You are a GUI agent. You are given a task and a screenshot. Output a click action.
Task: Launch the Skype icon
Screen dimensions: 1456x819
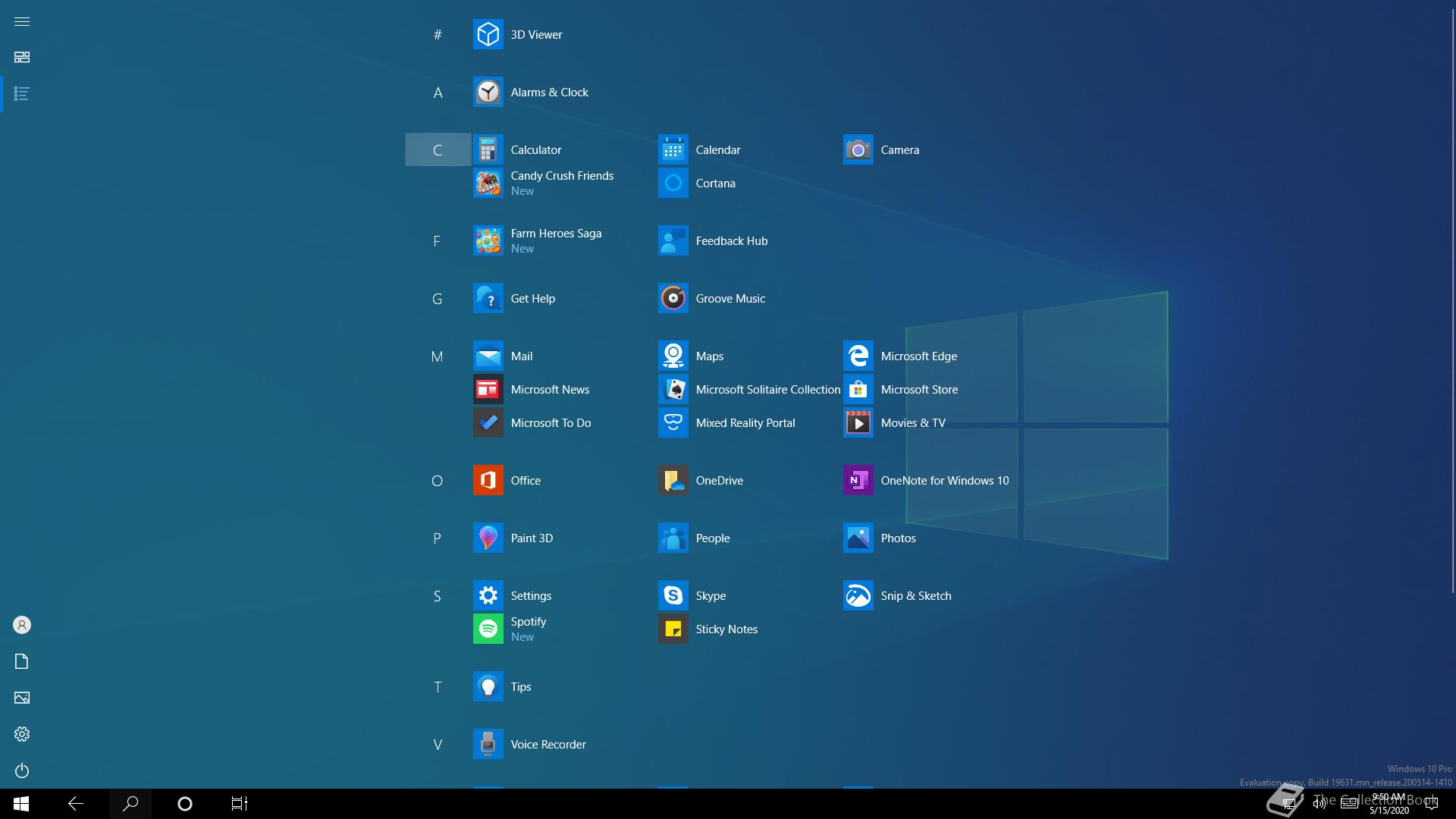tap(673, 595)
